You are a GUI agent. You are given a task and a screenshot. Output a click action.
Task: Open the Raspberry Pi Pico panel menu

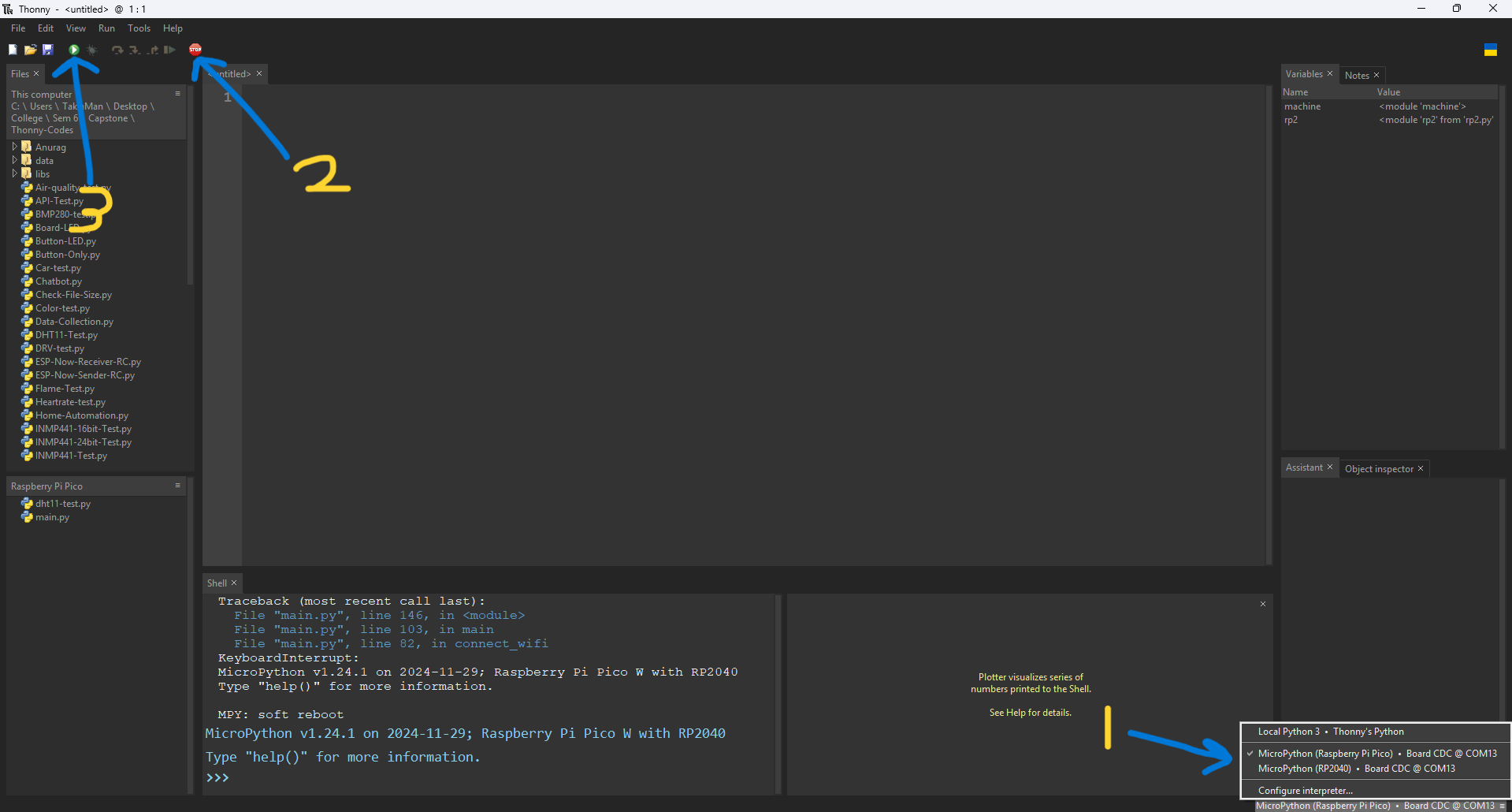(x=178, y=486)
